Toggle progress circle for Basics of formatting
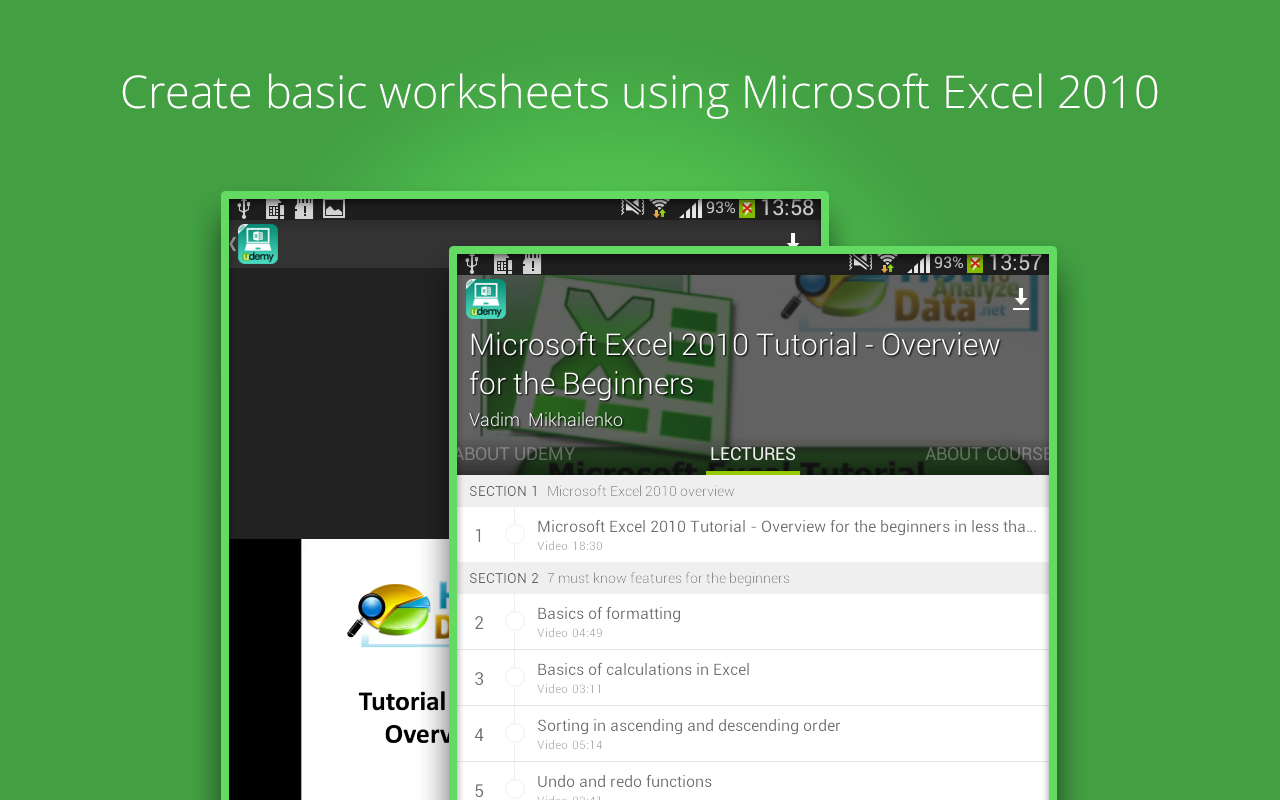 click(515, 621)
